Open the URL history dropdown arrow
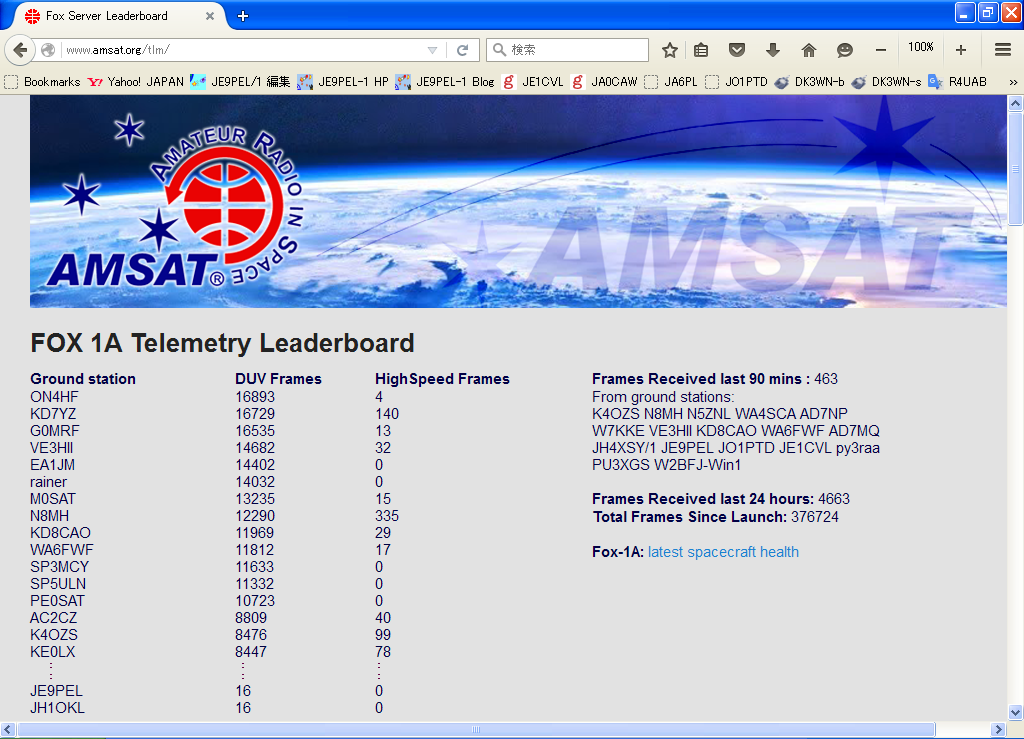This screenshot has width=1024, height=739. point(432,50)
